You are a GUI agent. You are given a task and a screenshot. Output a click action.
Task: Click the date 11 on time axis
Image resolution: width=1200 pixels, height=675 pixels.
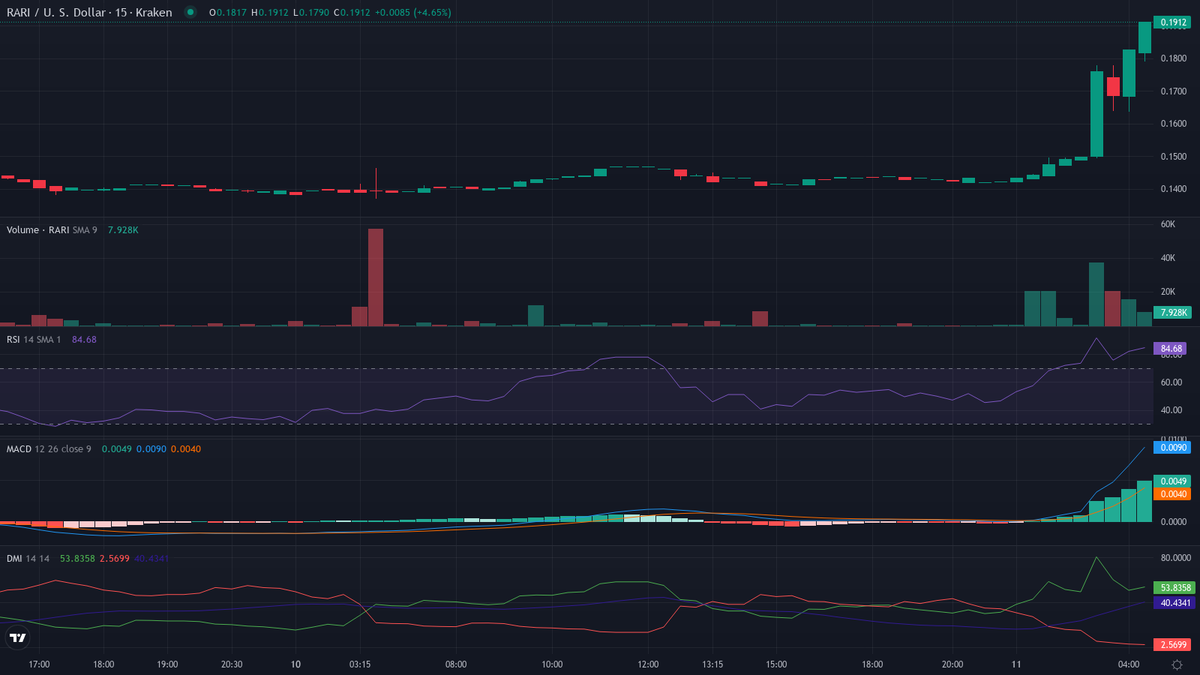point(1016,664)
